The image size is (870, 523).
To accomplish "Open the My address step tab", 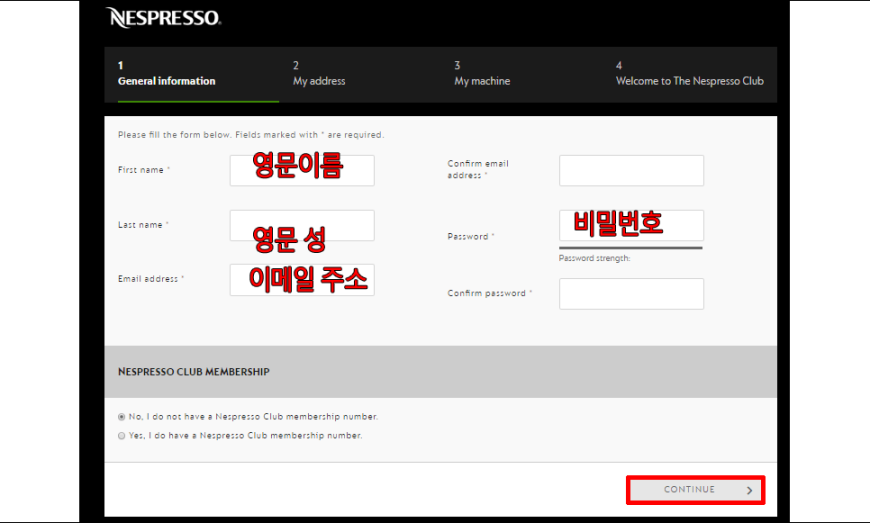I will point(319,74).
